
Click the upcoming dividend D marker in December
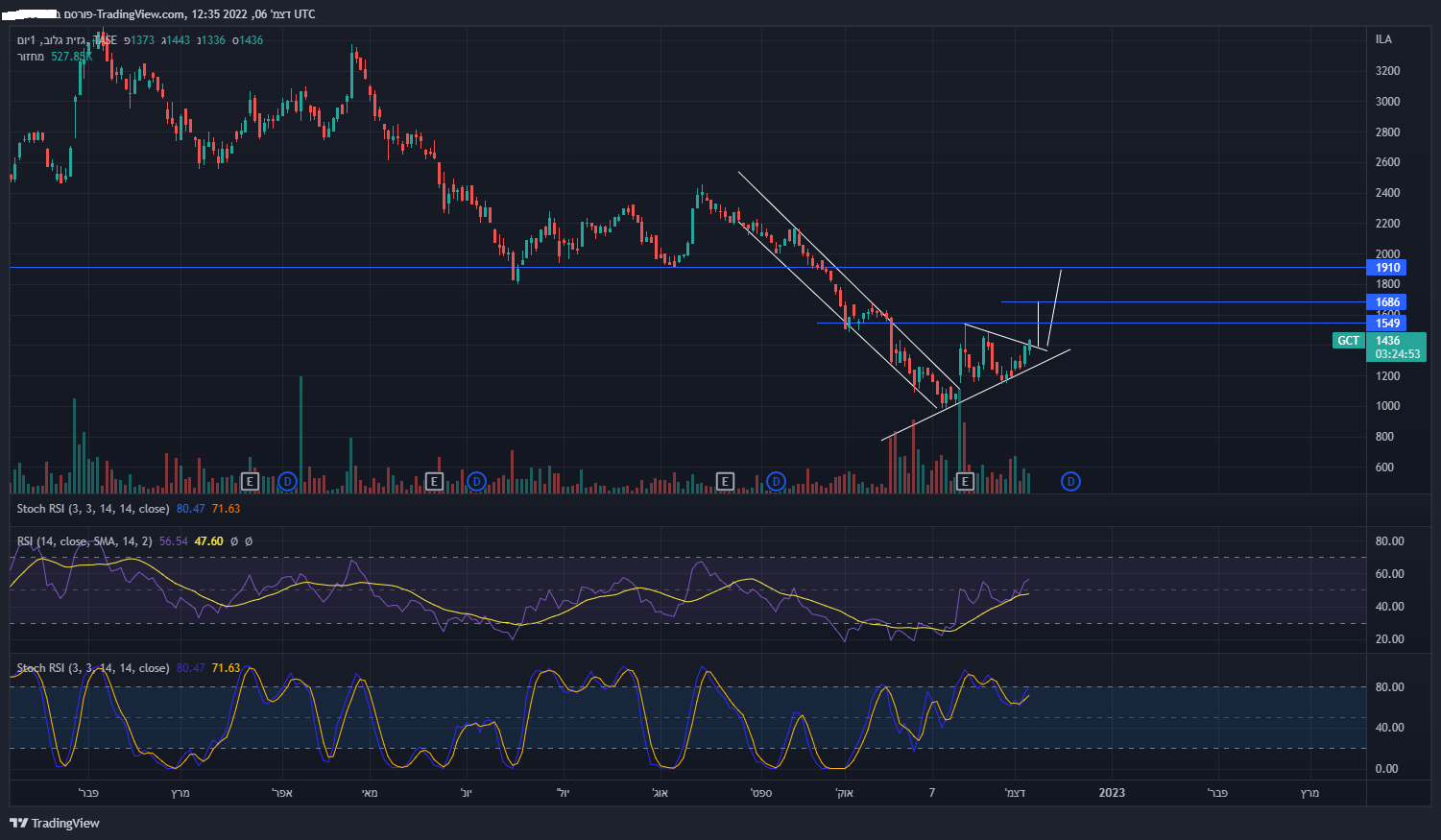(1070, 481)
